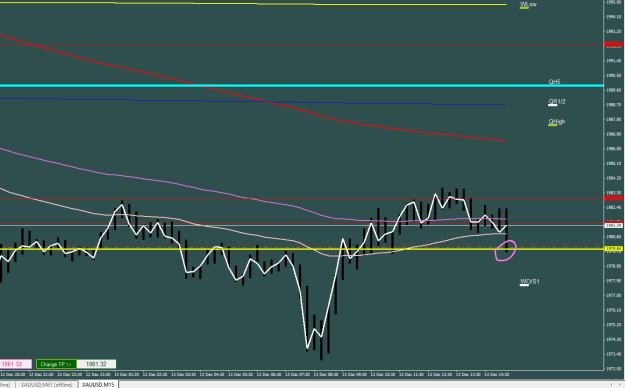Screen dimensions: 625x388
Task: Select the QR1/2 level label
Action: pos(557,102)
